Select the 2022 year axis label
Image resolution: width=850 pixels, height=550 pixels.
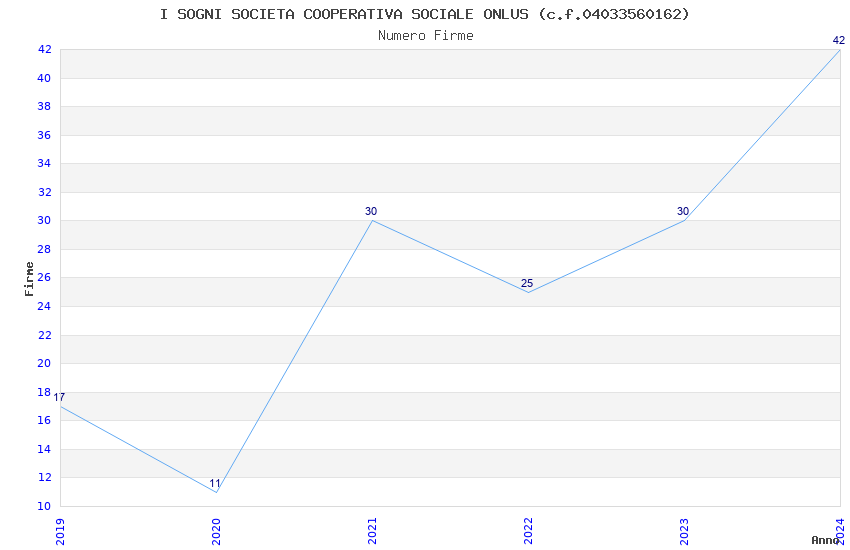point(528,531)
